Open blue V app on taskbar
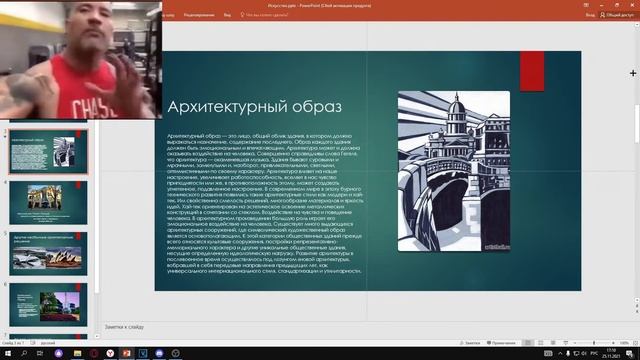Image resolution: width=640 pixels, height=360 pixels. (x=143, y=353)
